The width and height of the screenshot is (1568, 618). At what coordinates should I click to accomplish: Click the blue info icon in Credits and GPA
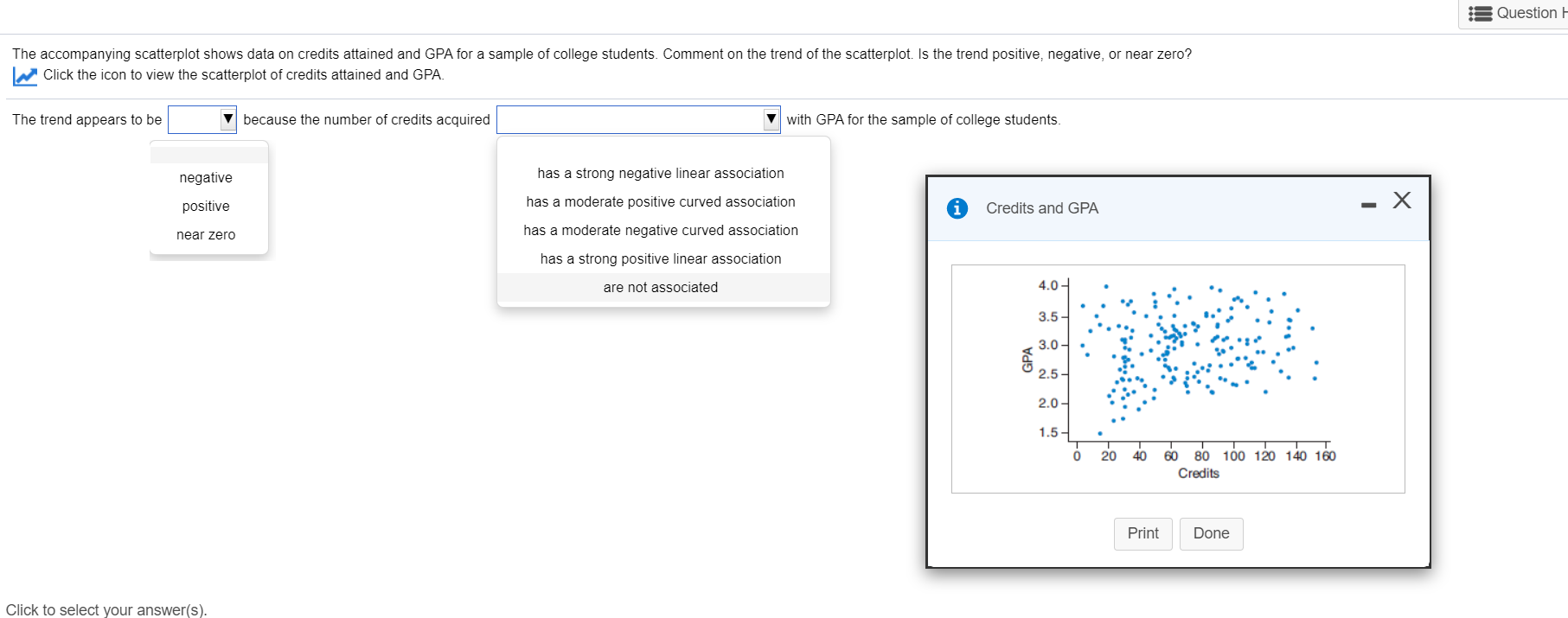957,207
